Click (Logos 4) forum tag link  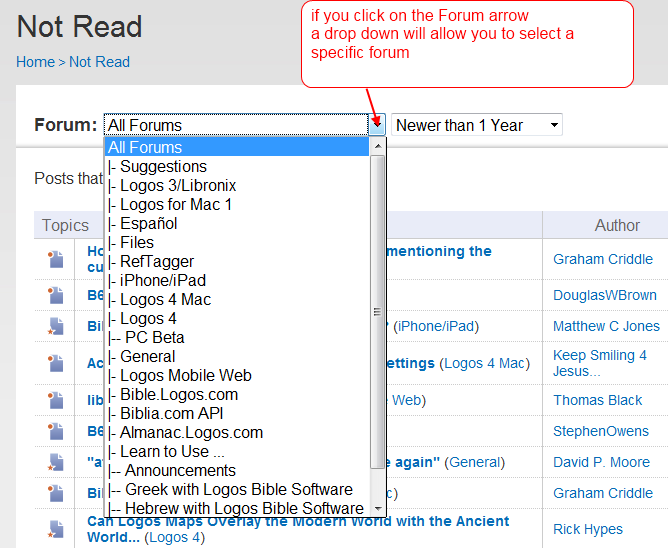point(175,537)
